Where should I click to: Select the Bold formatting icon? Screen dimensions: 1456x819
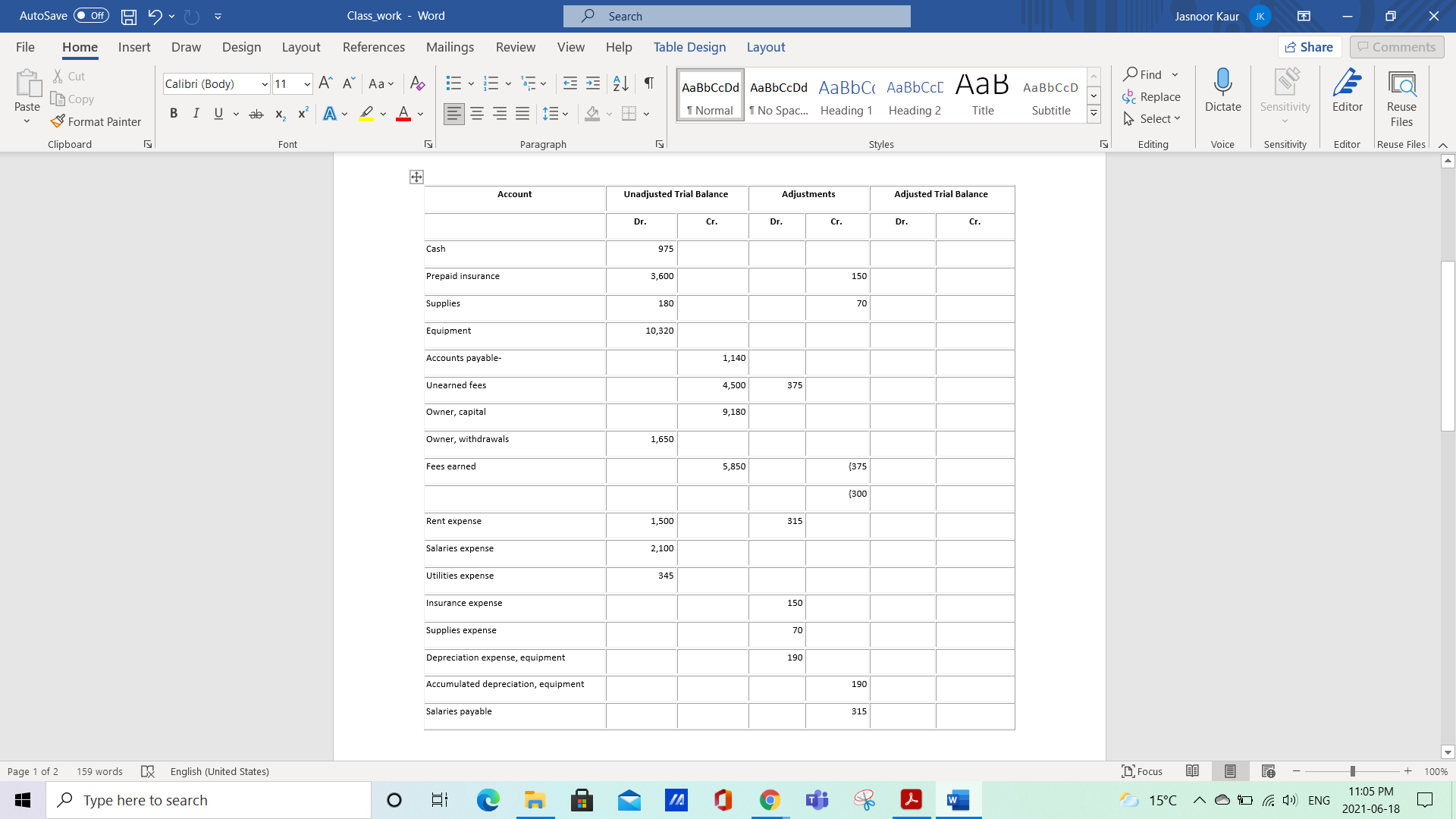(x=174, y=113)
